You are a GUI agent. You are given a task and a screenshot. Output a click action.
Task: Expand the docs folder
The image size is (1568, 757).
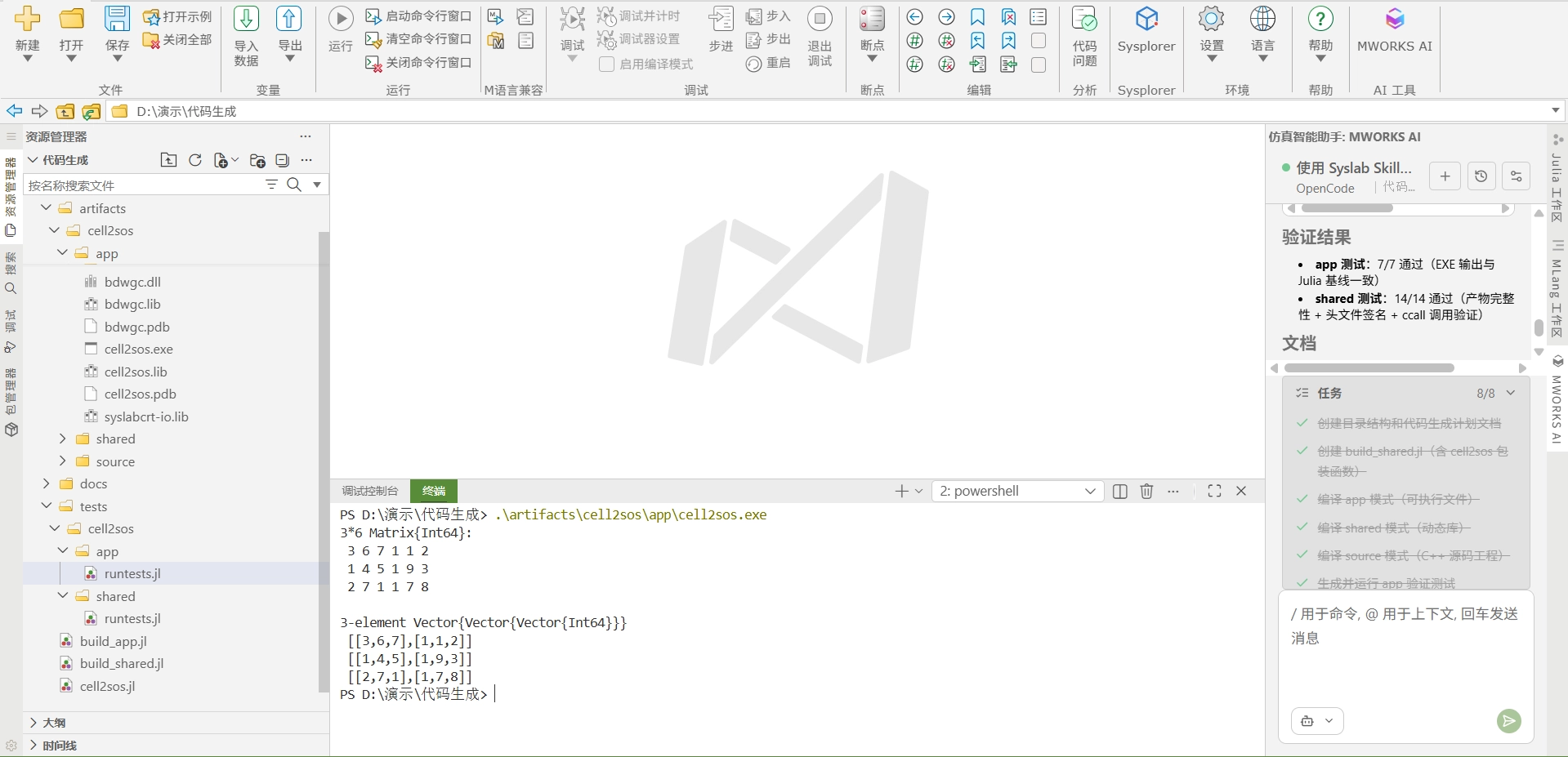47,483
